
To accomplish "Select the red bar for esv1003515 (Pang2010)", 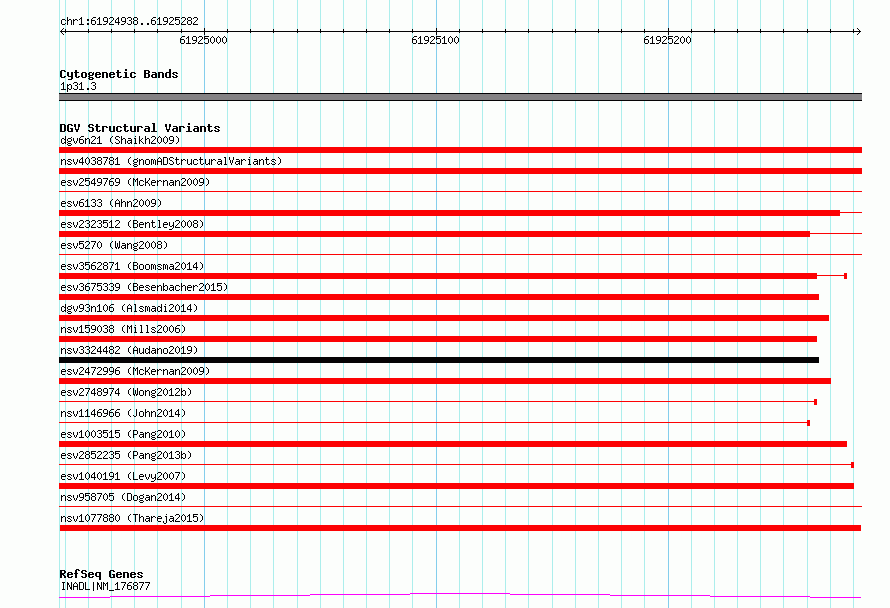I will point(453,444).
